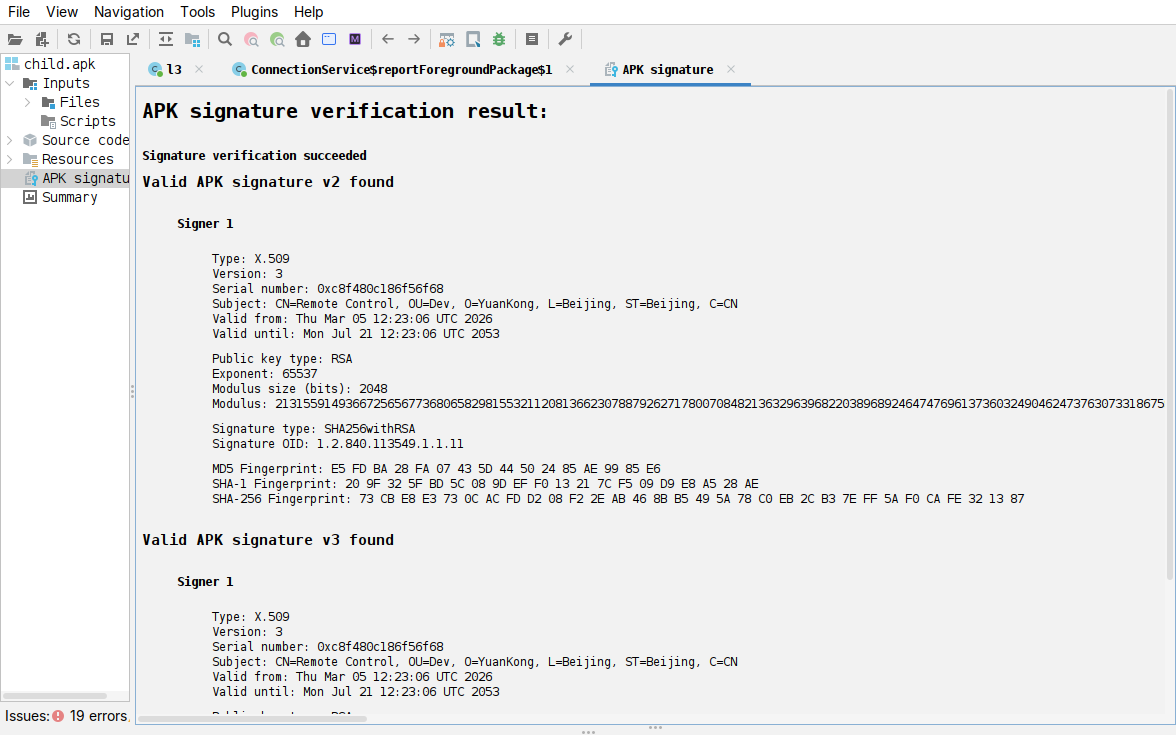Open the Tools menu
1176x735 pixels.
click(197, 12)
